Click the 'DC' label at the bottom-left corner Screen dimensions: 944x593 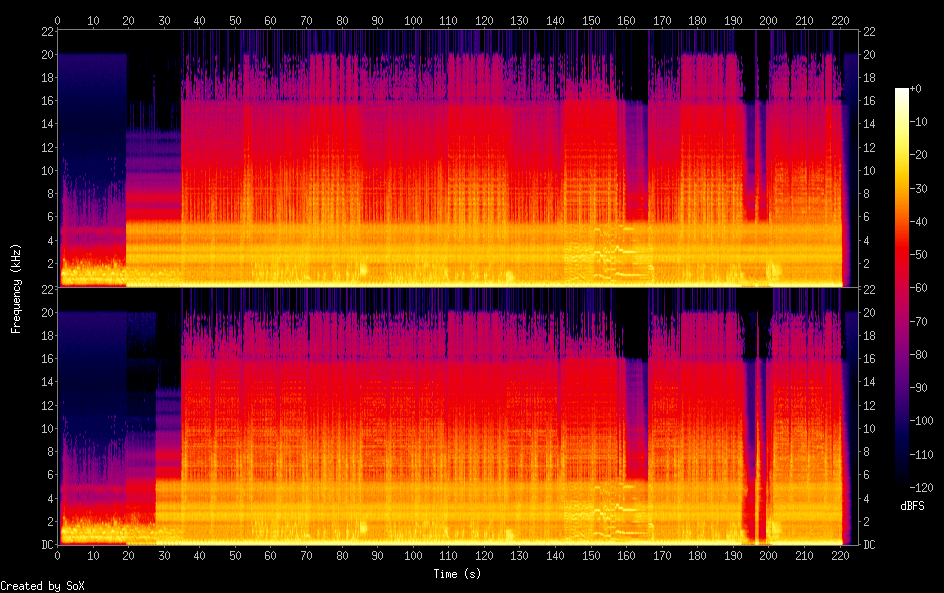pyautogui.click(x=45, y=545)
